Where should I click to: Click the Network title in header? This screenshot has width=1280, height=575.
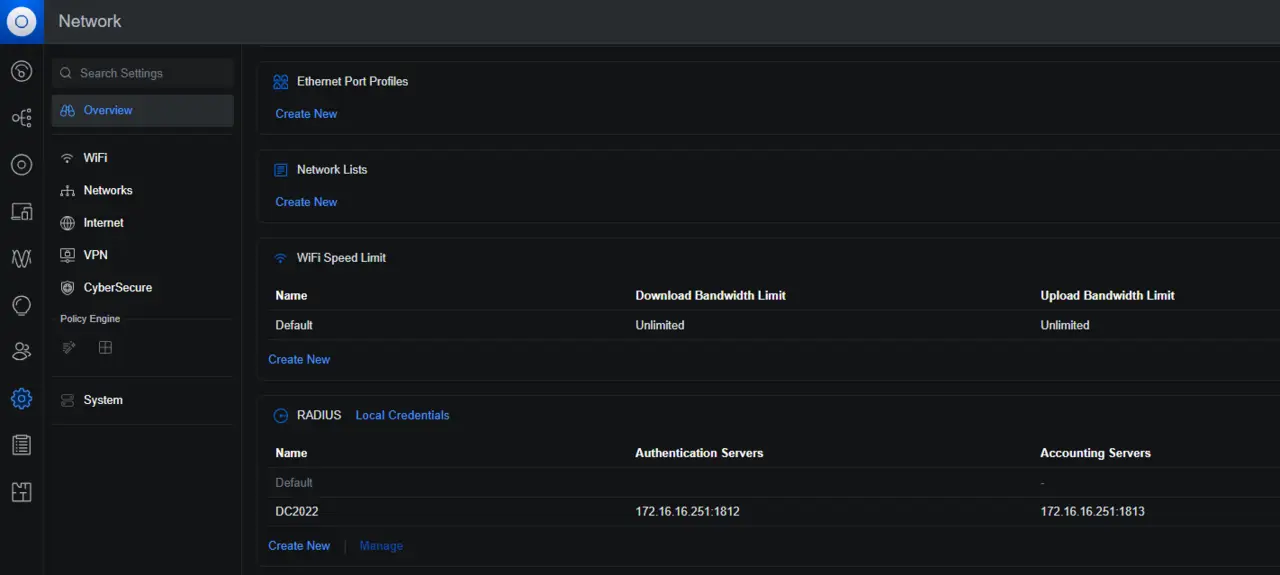90,21
